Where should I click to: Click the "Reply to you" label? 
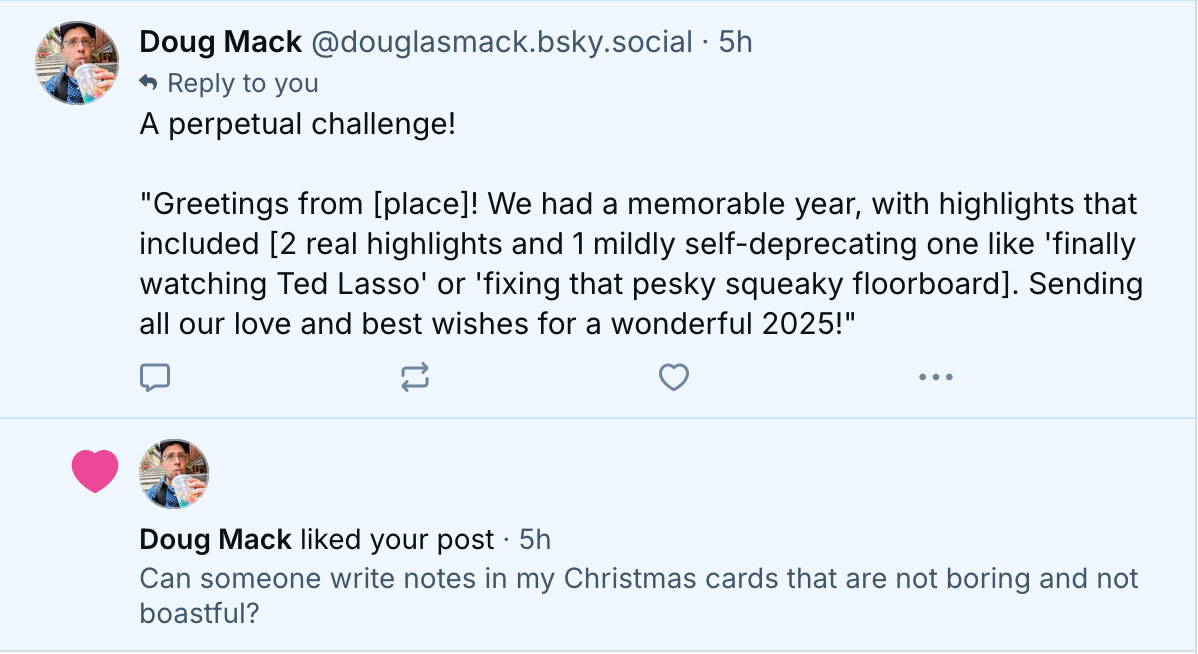pyautogui.click(x=243, y=83)
